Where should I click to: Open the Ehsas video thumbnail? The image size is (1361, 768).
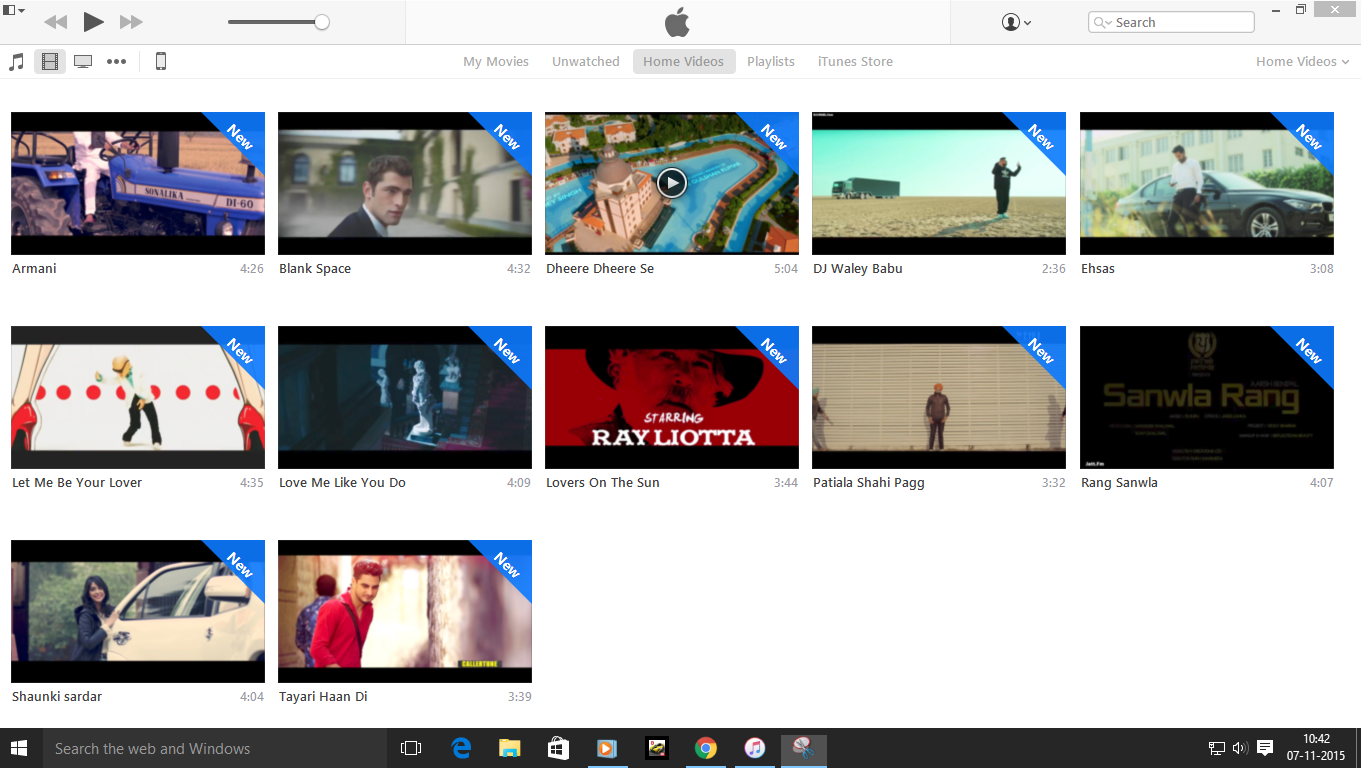tap(1207, 183)
